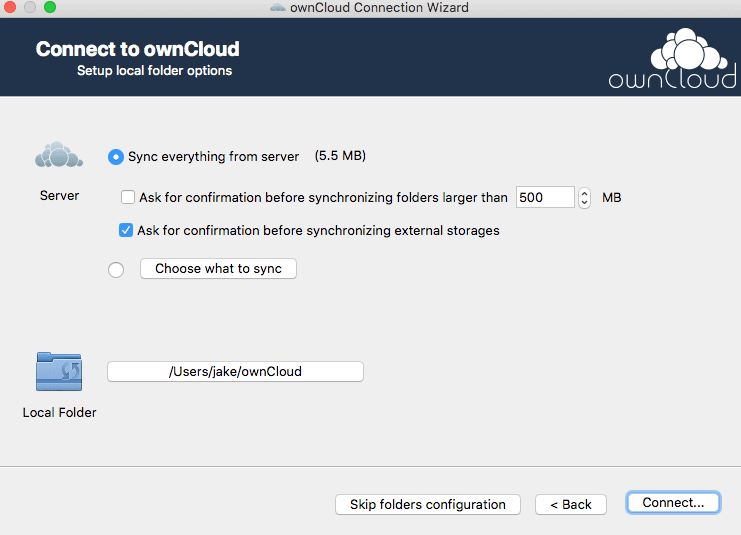Image resolution: width=741 pixels, height=535 pixels.
Task: Change local folder path /Users/jake/ownCloud
Action: 235,371
